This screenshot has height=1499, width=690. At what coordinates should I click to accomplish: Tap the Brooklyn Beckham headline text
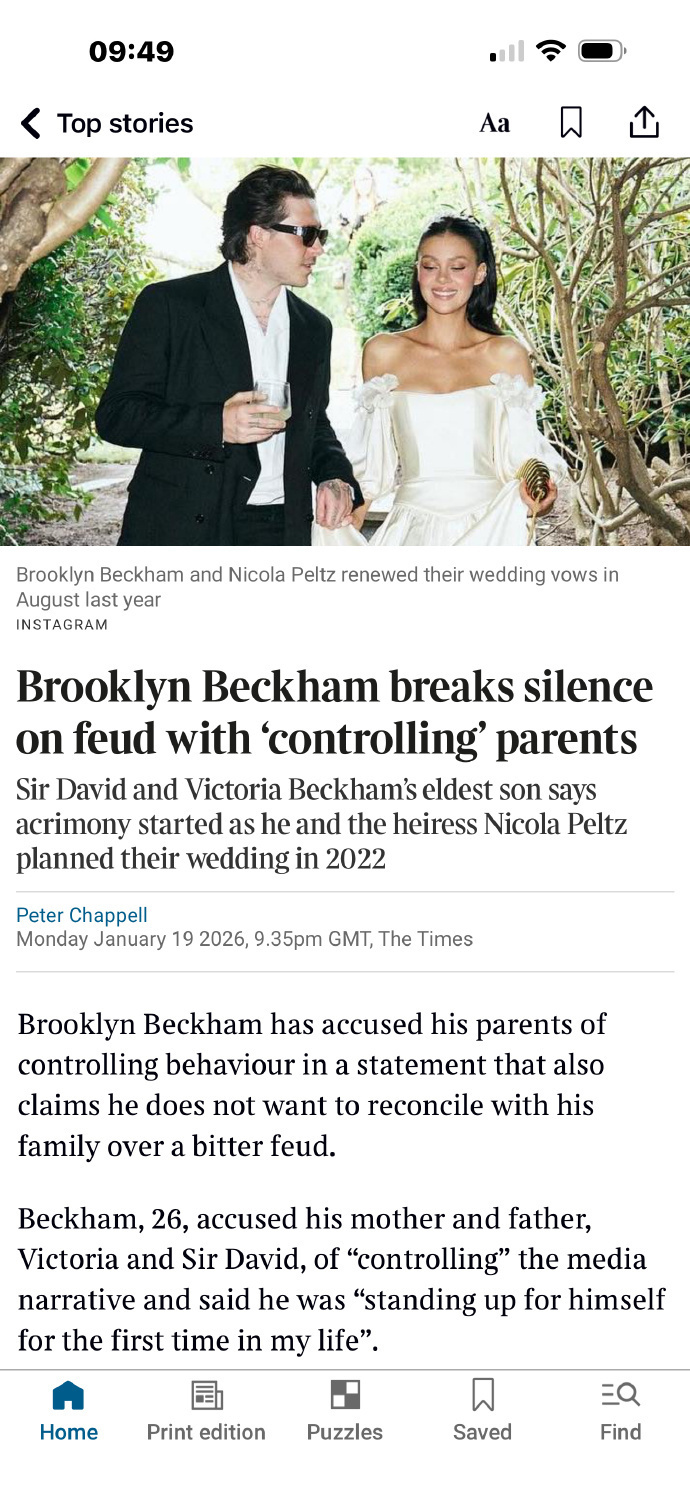point(334,712)
